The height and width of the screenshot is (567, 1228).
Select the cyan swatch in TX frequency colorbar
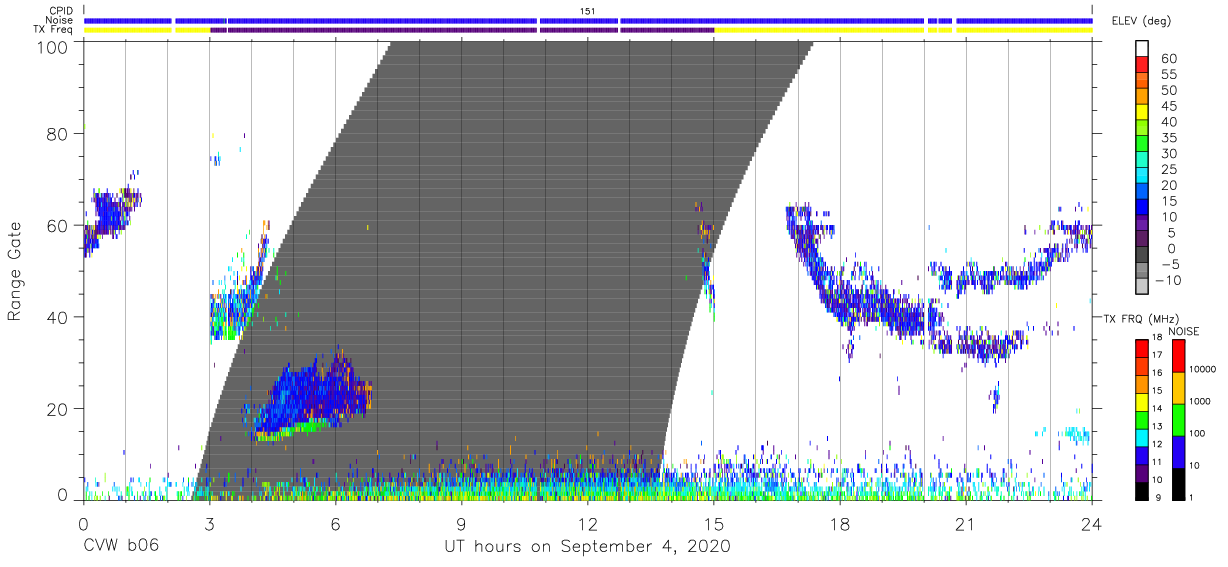click(x=1141, y=437)
